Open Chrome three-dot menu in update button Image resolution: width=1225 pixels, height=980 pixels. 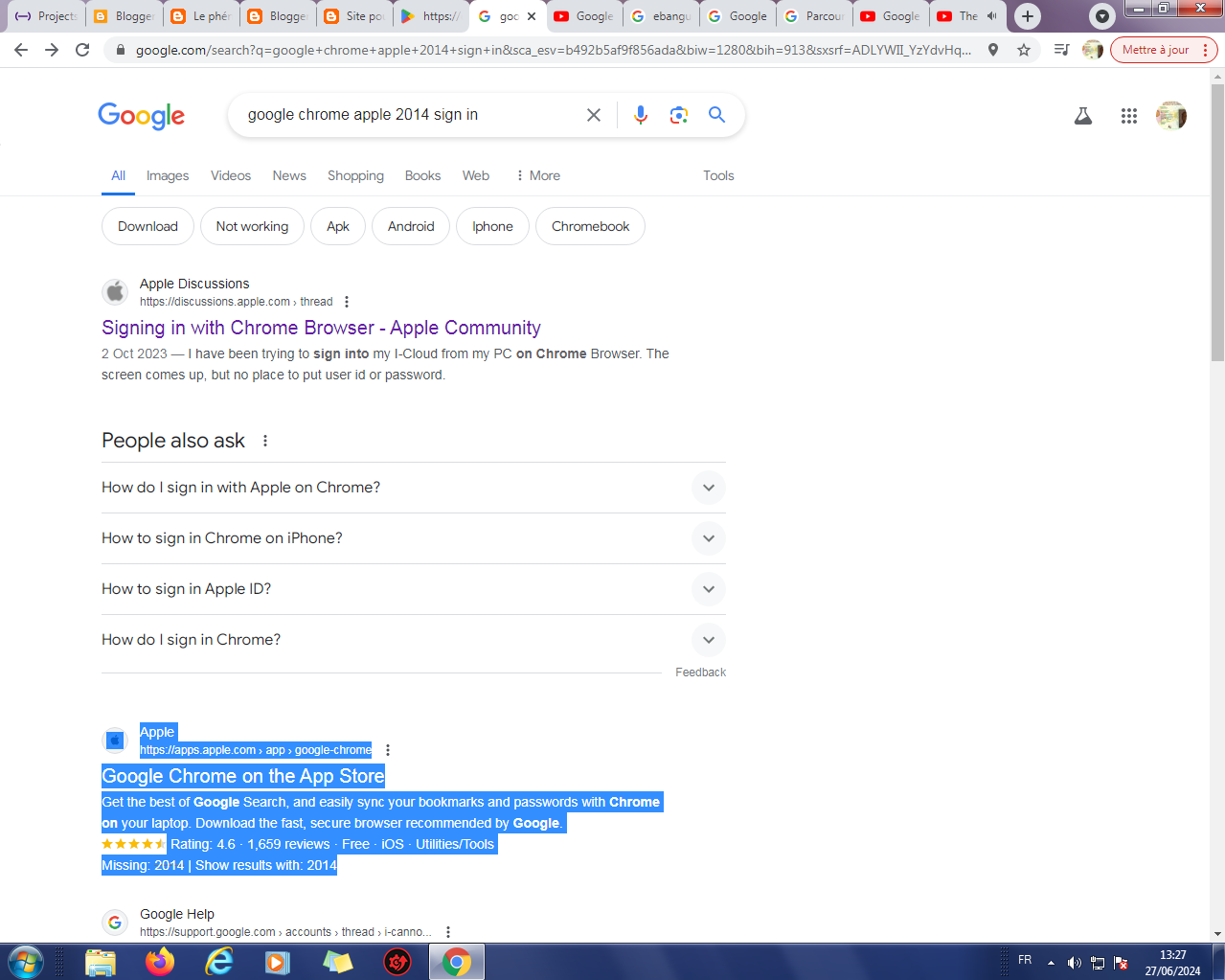pos(1205,50)
